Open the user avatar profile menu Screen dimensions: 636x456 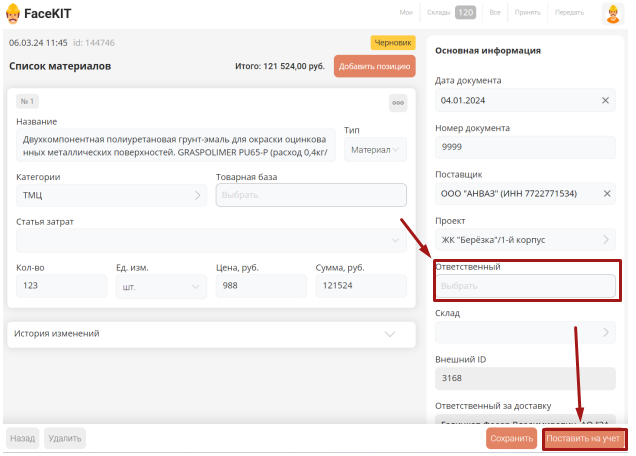tap(612, 13)
